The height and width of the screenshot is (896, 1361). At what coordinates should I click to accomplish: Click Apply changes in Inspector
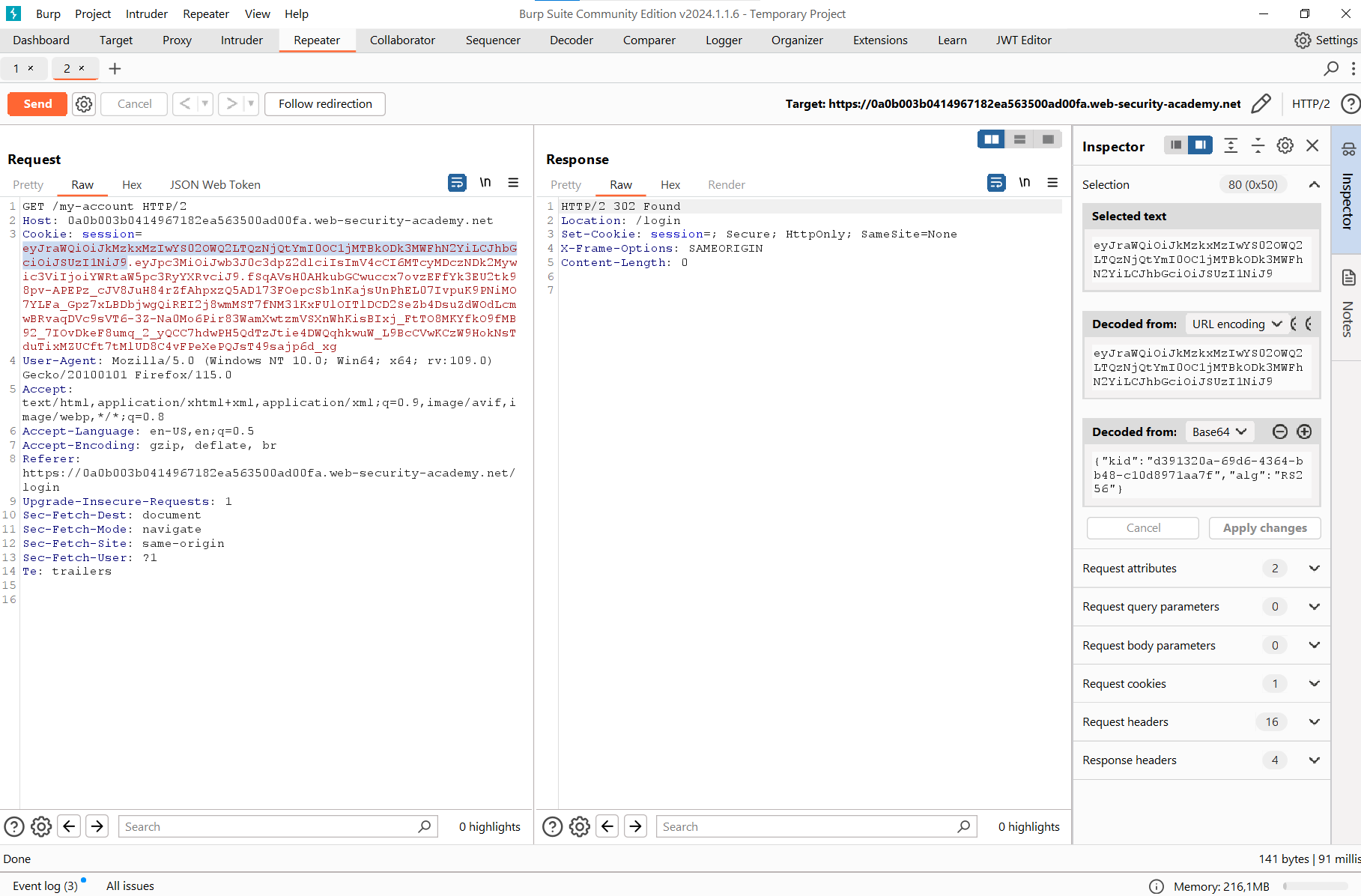[1265, 528]
